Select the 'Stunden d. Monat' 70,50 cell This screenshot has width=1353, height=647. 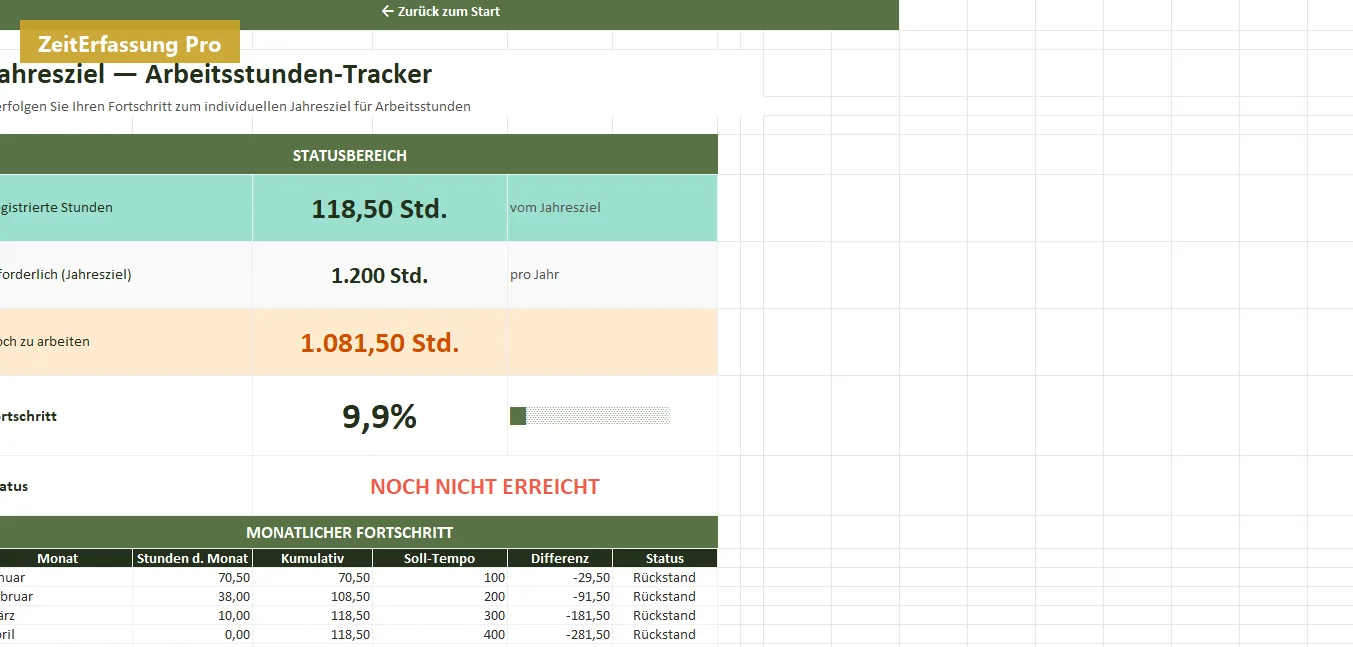coord(193,577)
